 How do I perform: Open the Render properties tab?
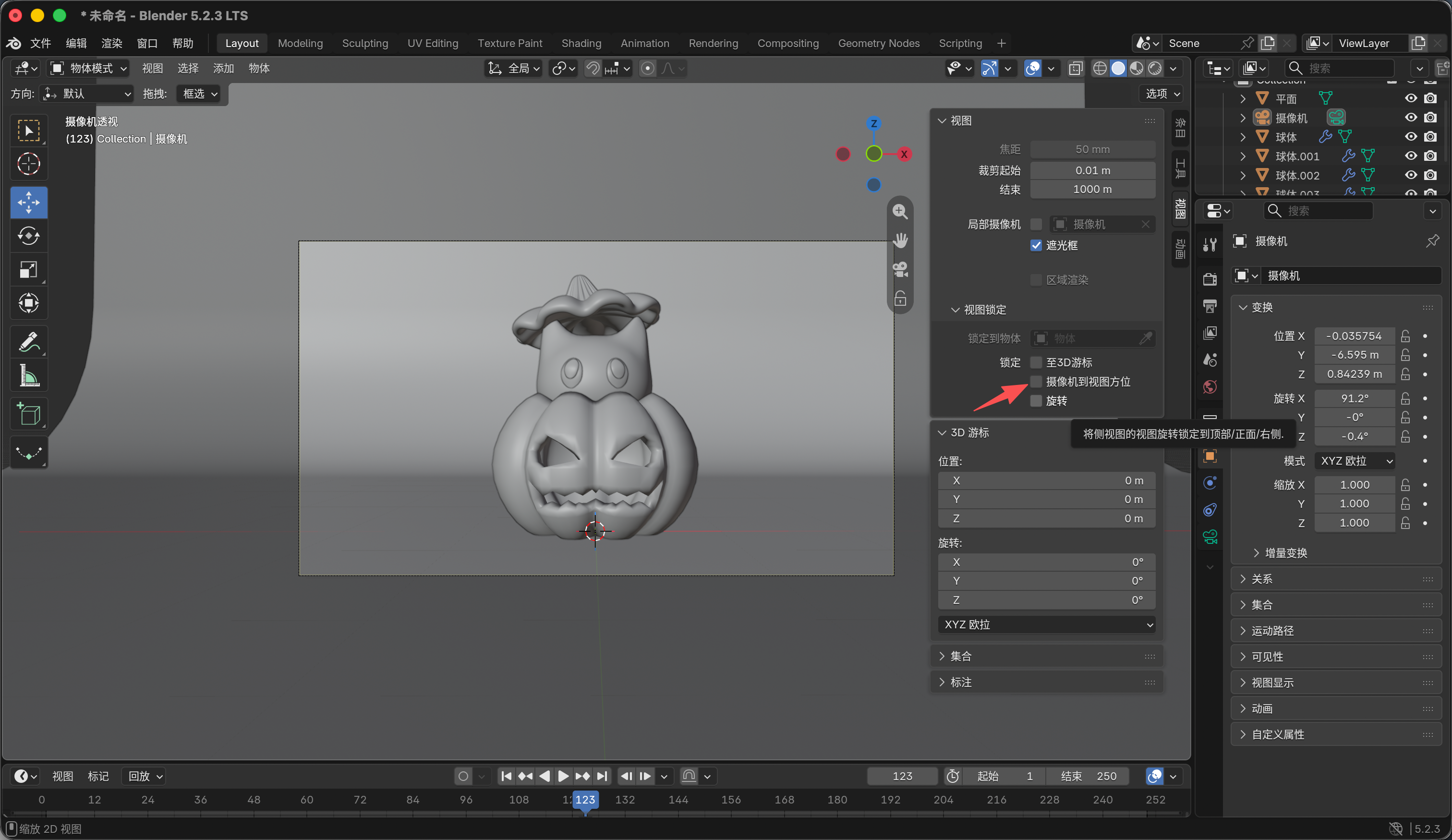tap(1210, 279)
